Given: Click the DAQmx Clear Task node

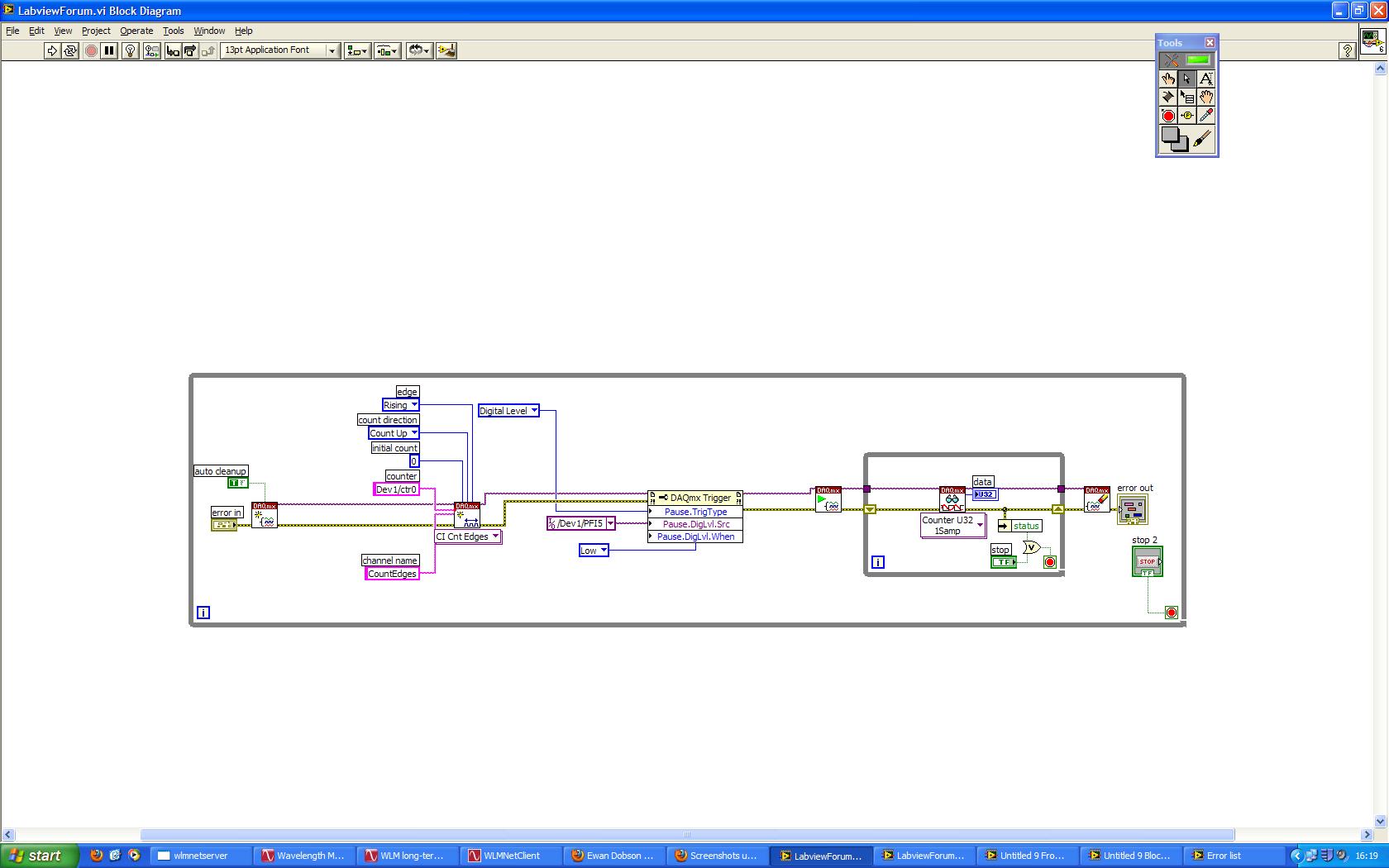Looking at the screenshot, I should 1097,499.
